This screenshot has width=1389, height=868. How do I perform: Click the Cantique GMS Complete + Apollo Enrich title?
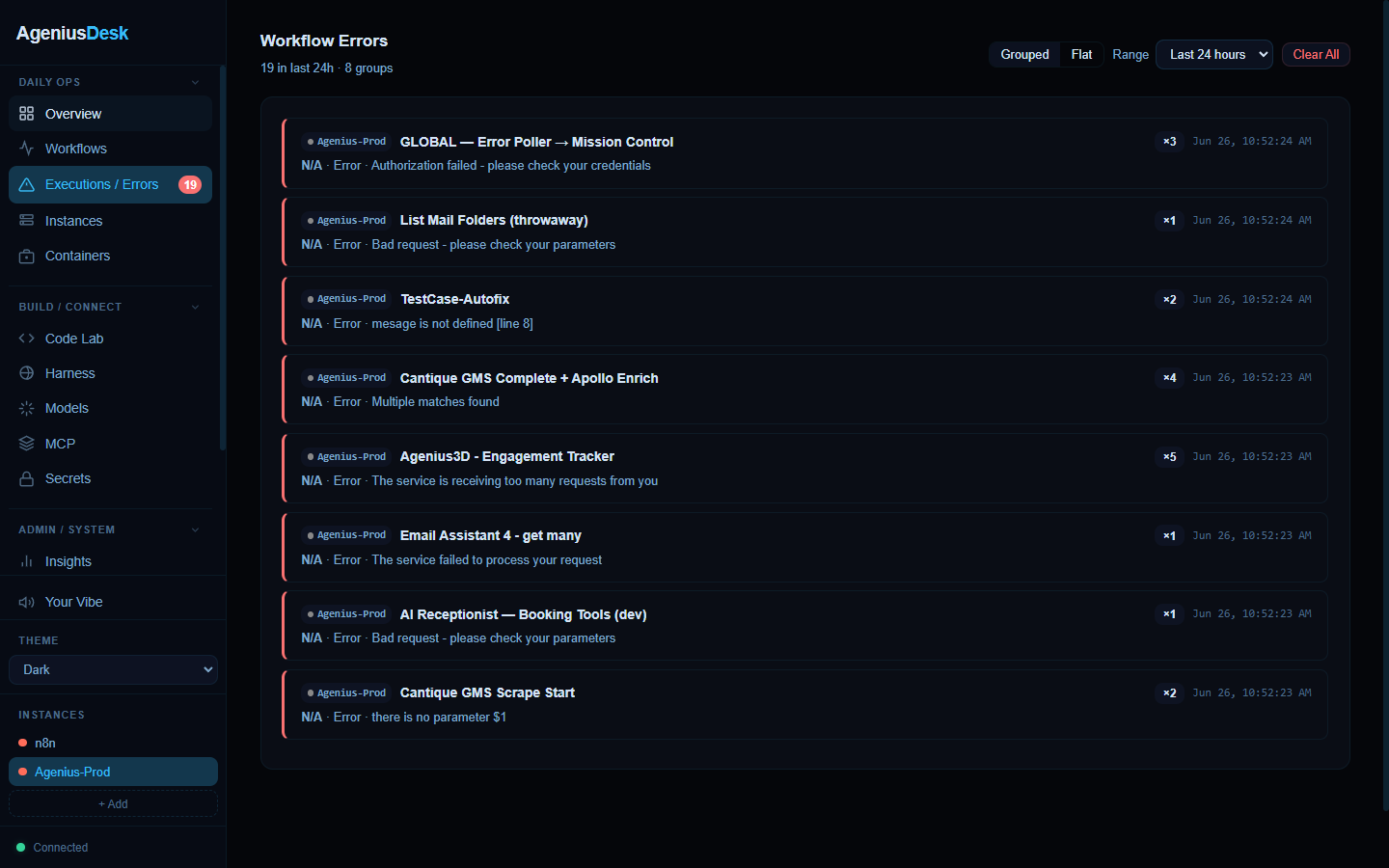tap(529, 378)
